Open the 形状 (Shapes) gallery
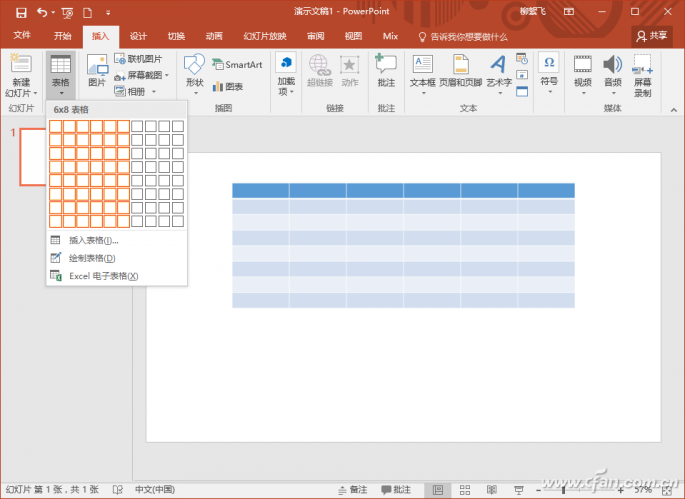Screen dimensions: 685x499 194,74
